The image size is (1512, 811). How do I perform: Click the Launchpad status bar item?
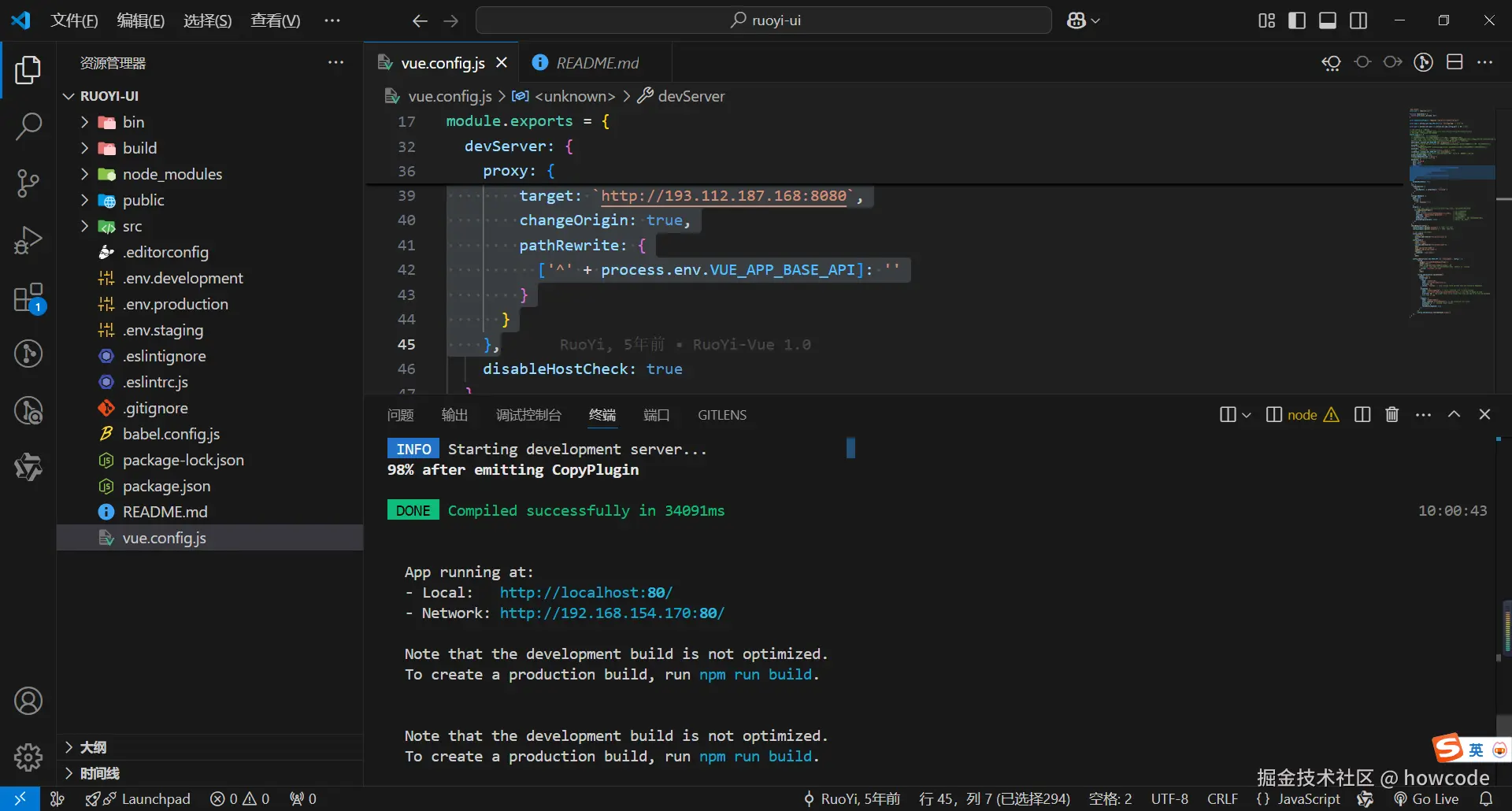click(x=139, y=798)
